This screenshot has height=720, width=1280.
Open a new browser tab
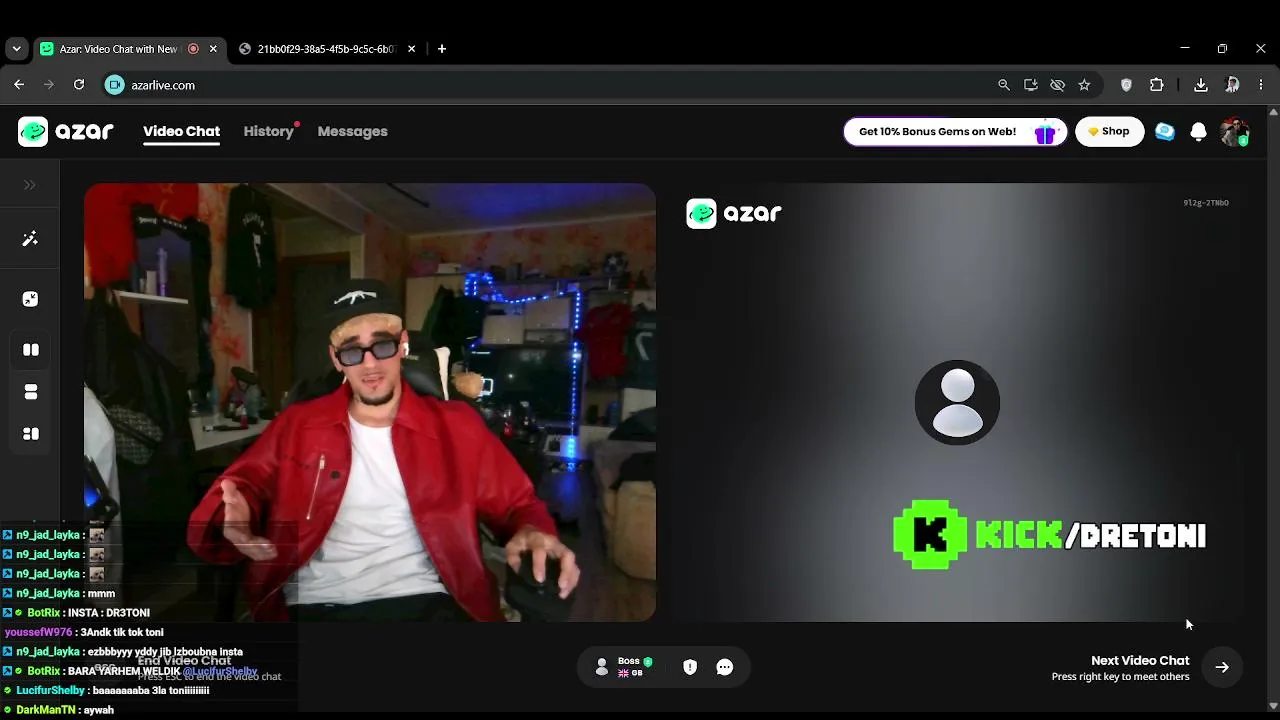(442, 49)
